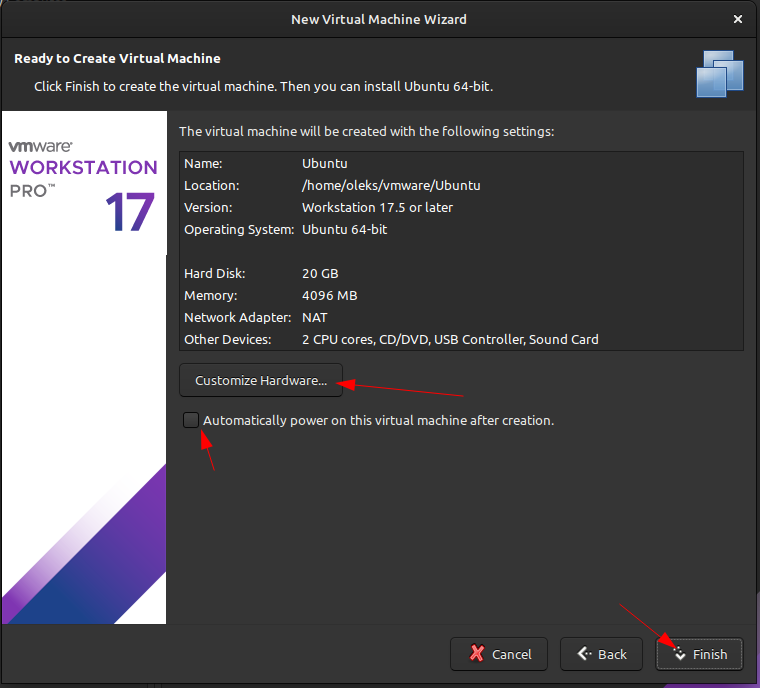Click the Finish button icon
The image size is (760, 688).
tap(679, 654)
